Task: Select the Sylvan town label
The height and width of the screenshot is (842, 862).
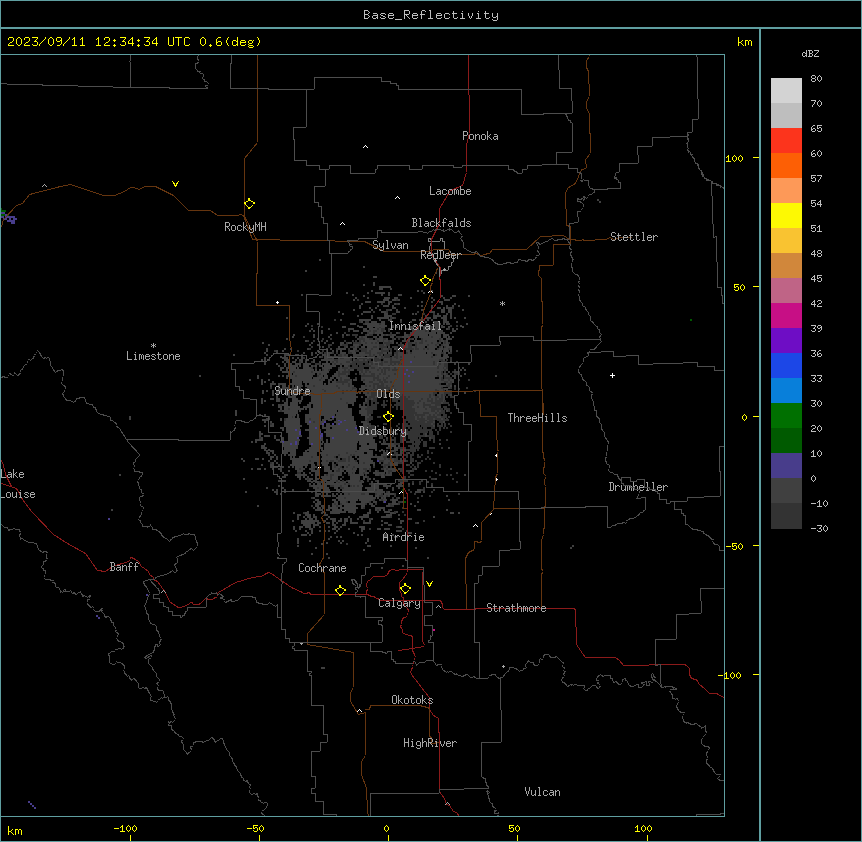Action: pyautogui.click(x=390, y=245)
